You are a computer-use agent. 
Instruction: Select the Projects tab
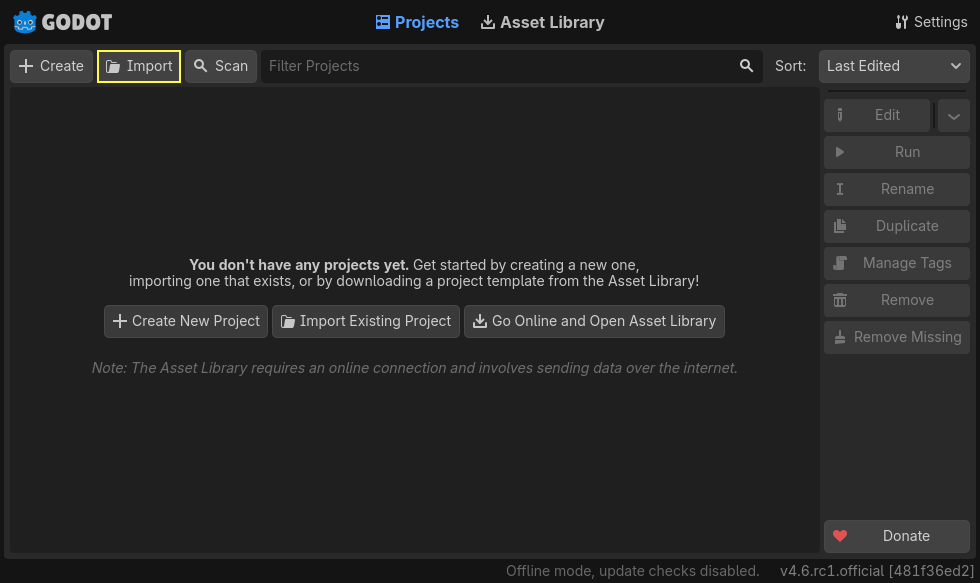[417, 21]
